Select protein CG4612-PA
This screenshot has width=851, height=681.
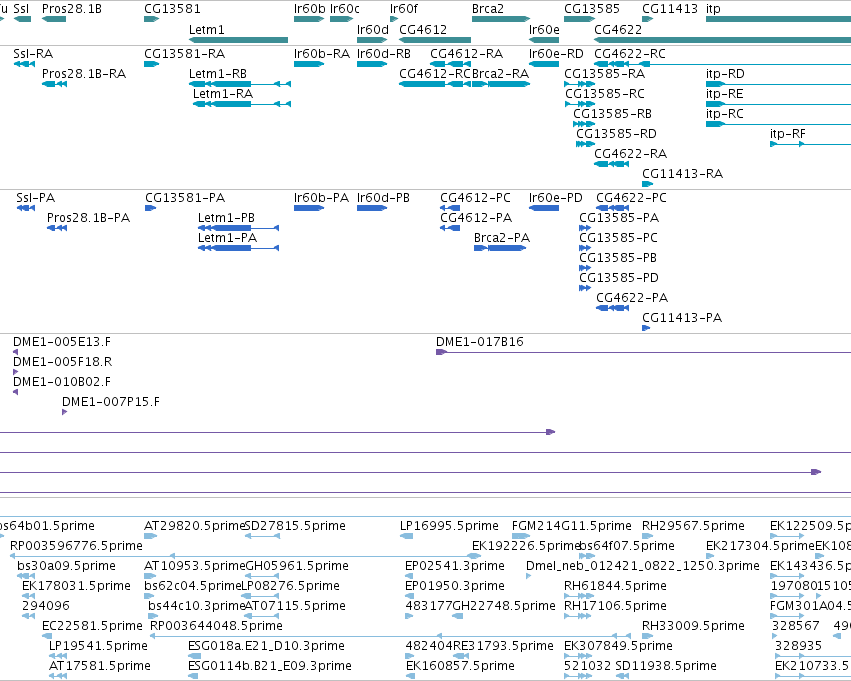pos(476,218)
